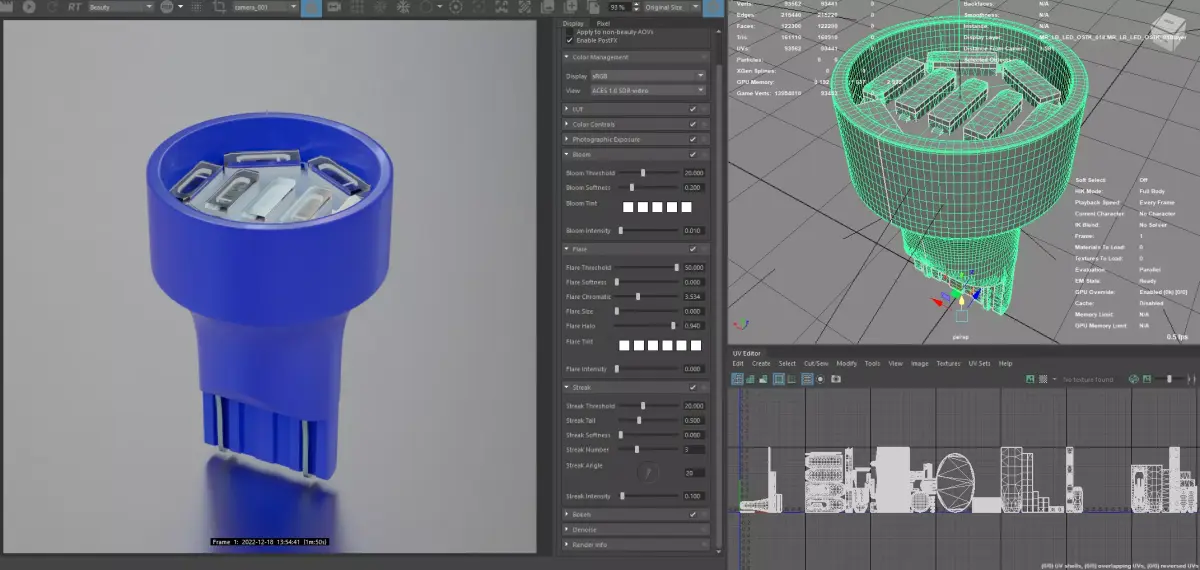
Task: Click the ViewCube in the perspective viewport
Action: (1167, 27)
